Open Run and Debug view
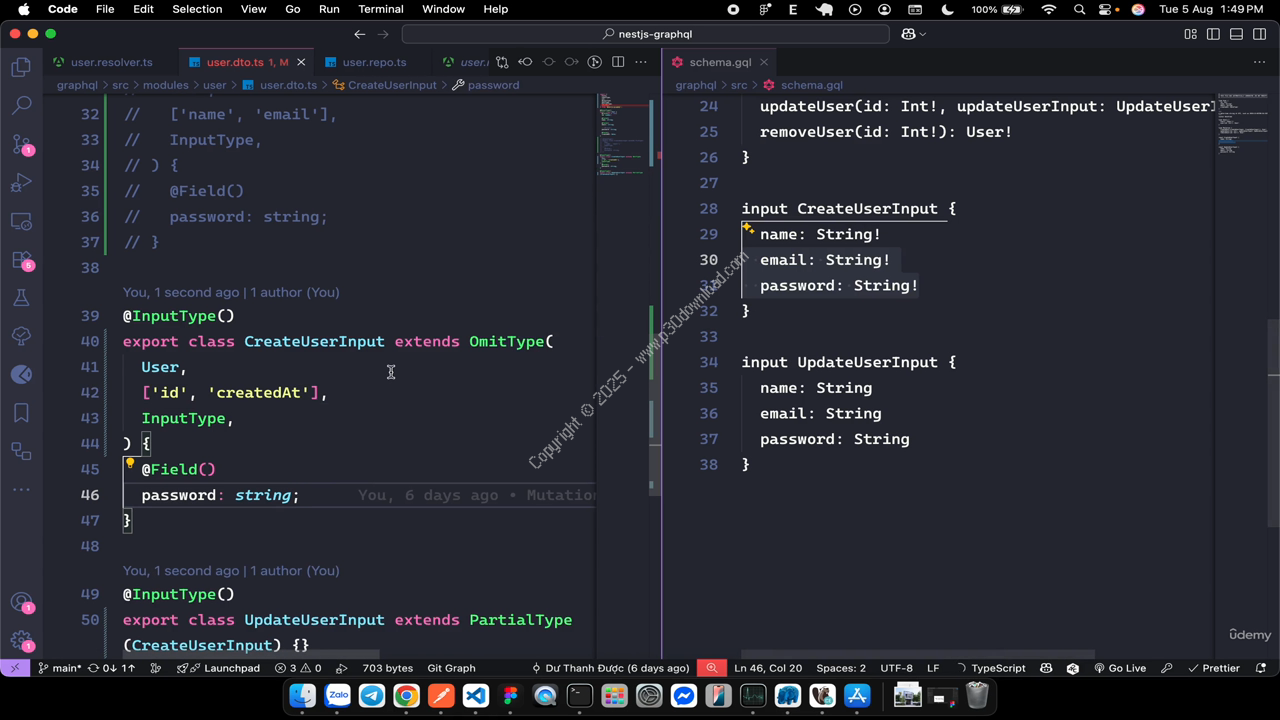 [x=21, y=183]
